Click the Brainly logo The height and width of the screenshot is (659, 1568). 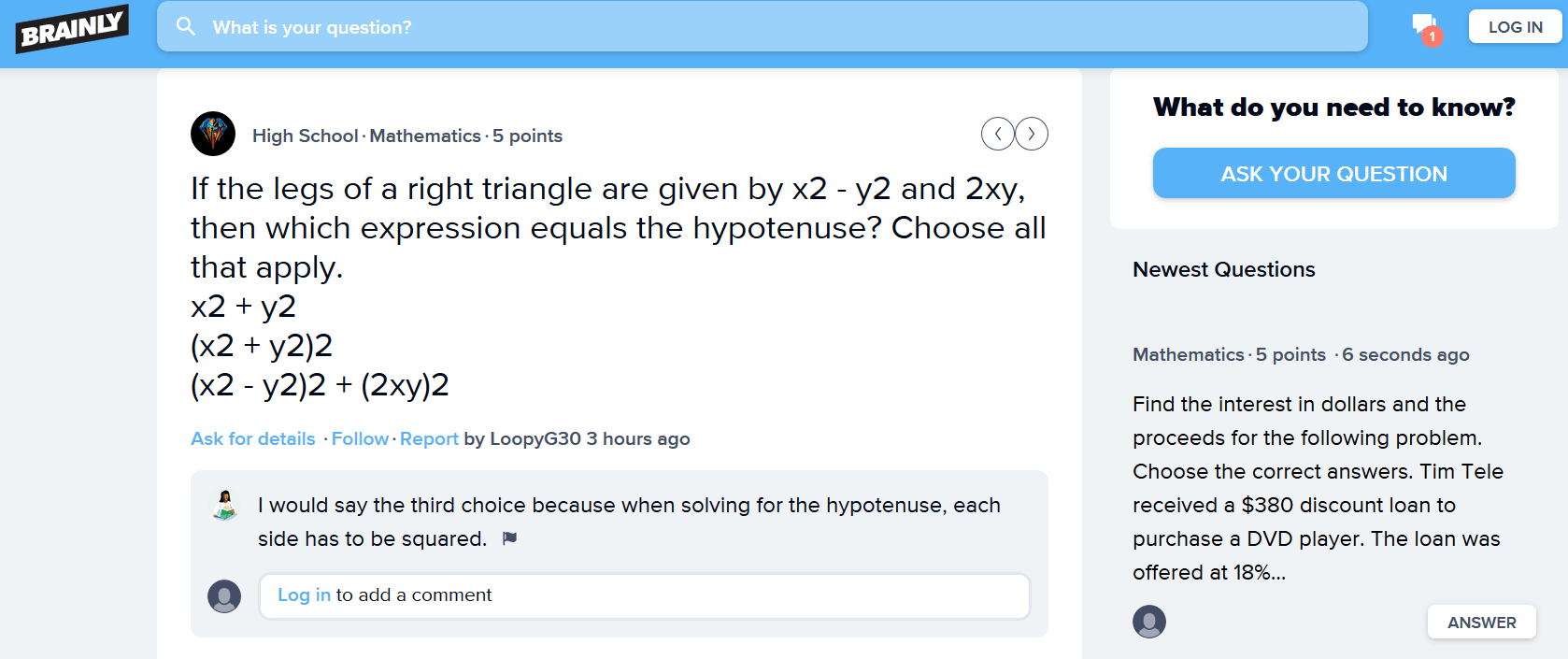pyautogui.click(x=72, y=28)
